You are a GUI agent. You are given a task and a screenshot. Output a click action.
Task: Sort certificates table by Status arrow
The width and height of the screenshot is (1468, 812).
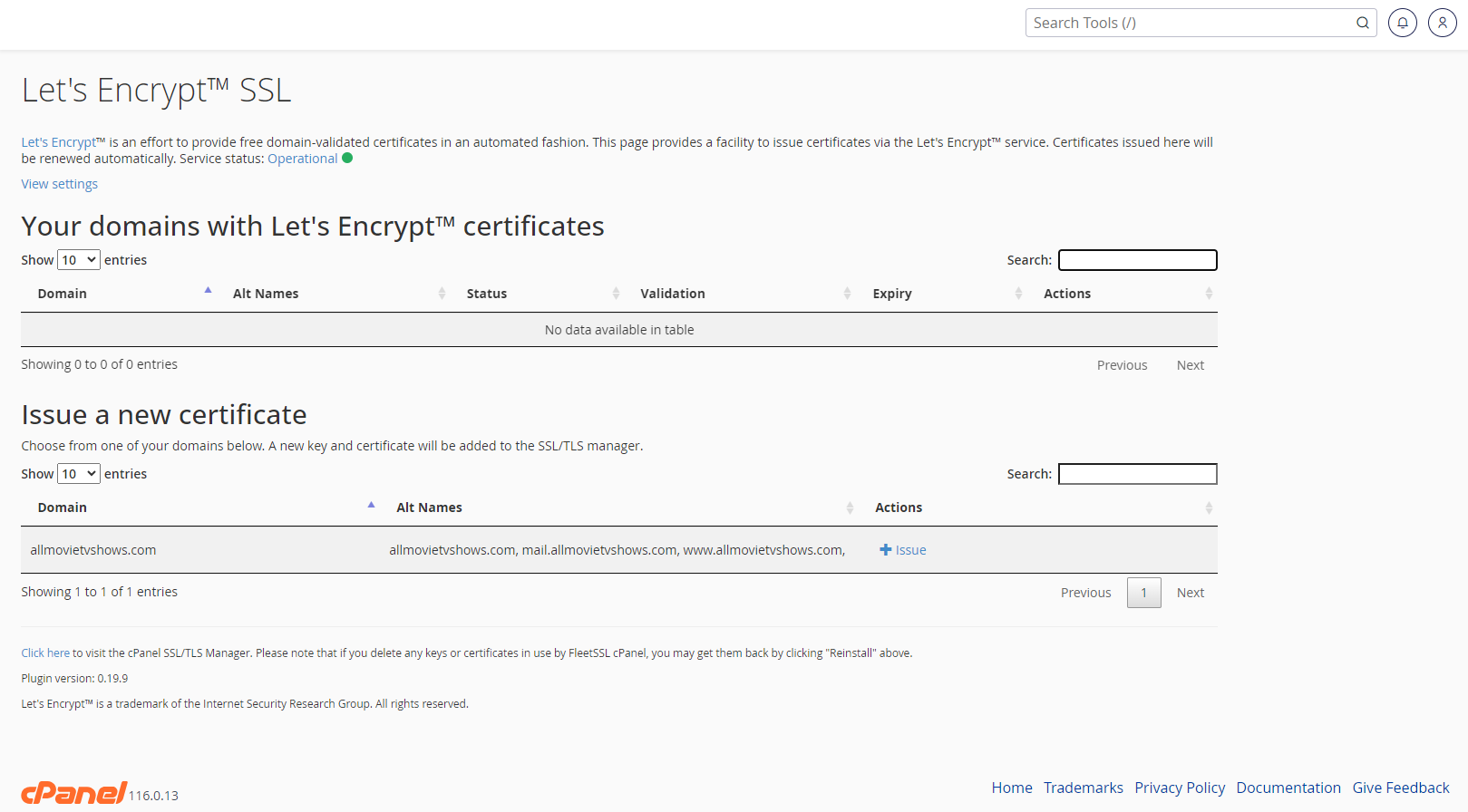pyautogui.click(x=616, y=294)
